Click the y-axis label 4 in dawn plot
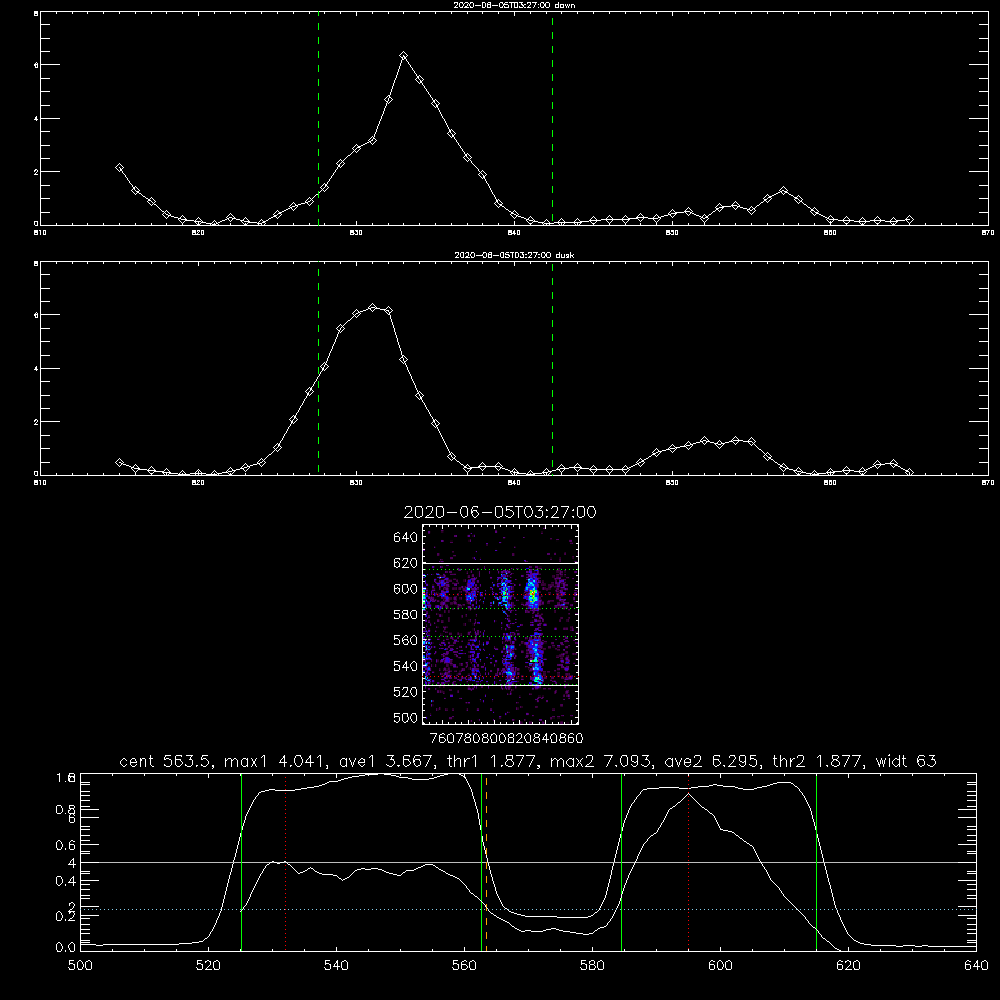The height and width of the screenshot is (1000, 1000). coord(36,119)
